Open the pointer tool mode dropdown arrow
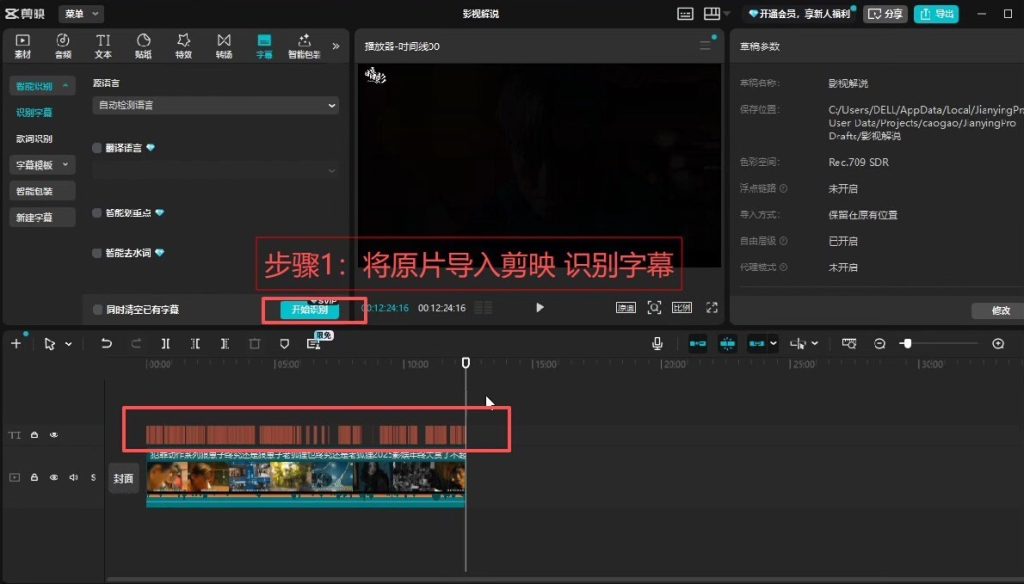The width and height of the screenshot is (1024, 584). 68,344
